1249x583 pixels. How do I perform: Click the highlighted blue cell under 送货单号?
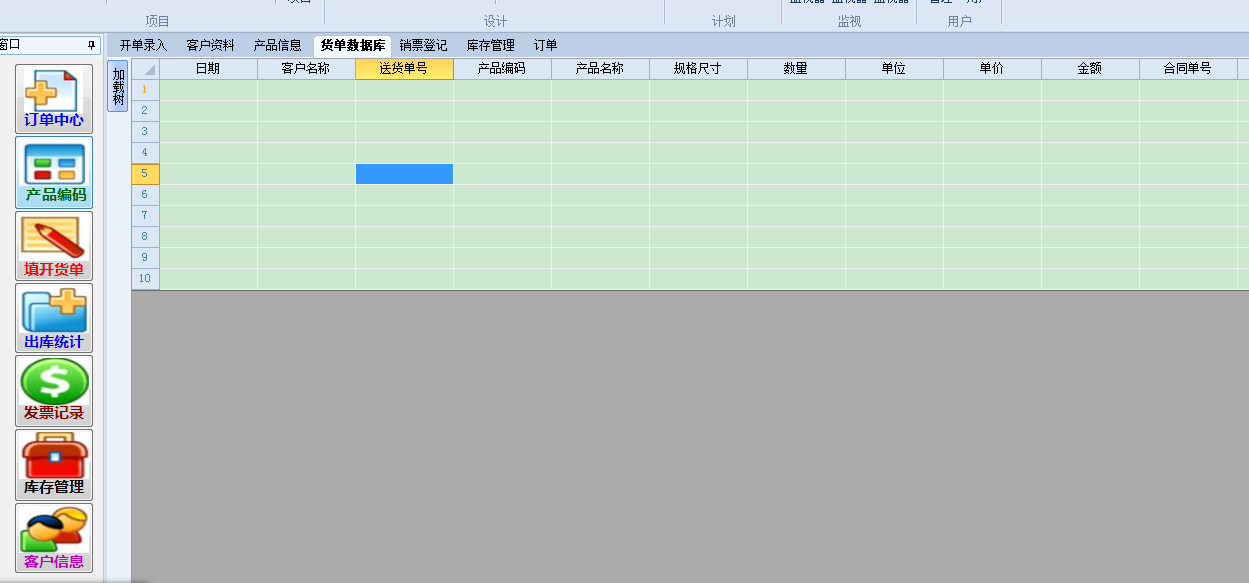(x=404, y=174)
